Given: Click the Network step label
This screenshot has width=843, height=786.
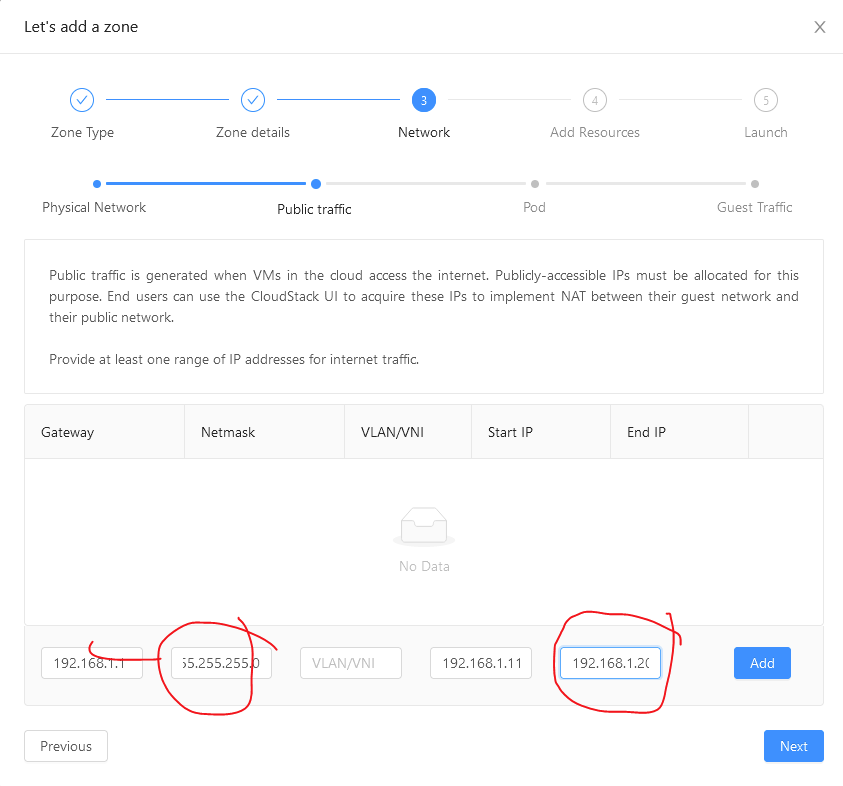Looking at the screenshot, I should pos(424,132).
